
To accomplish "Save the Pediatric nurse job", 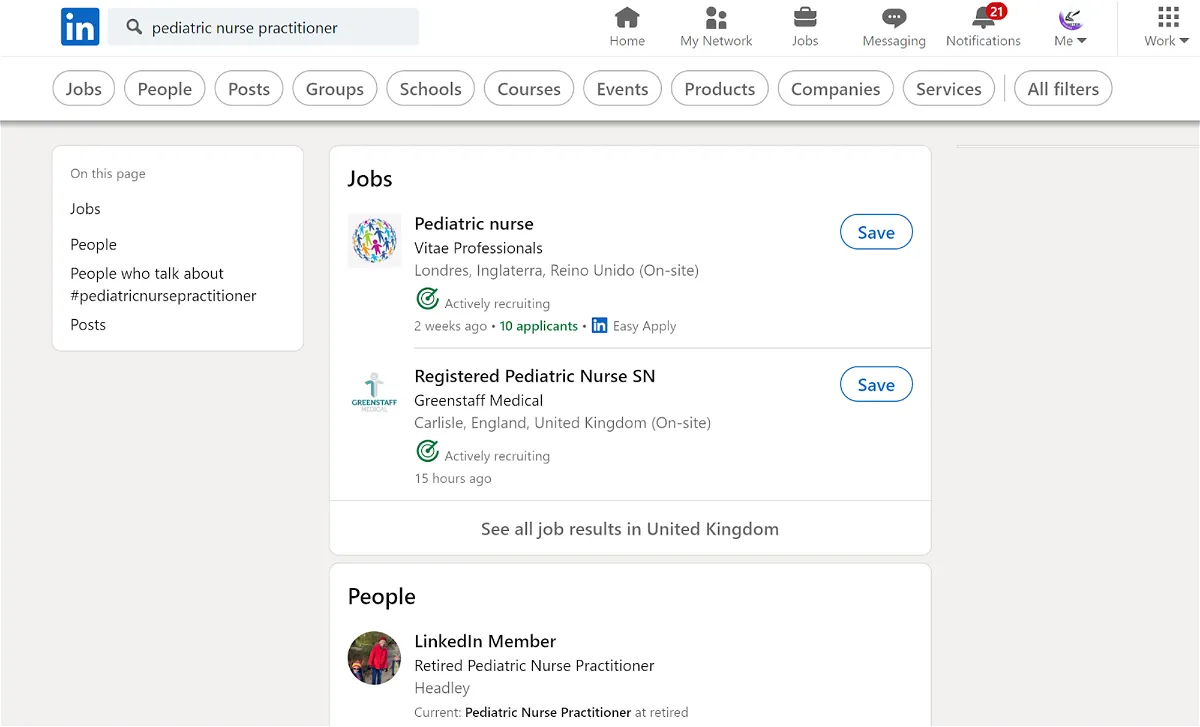I will click(876, 232).
